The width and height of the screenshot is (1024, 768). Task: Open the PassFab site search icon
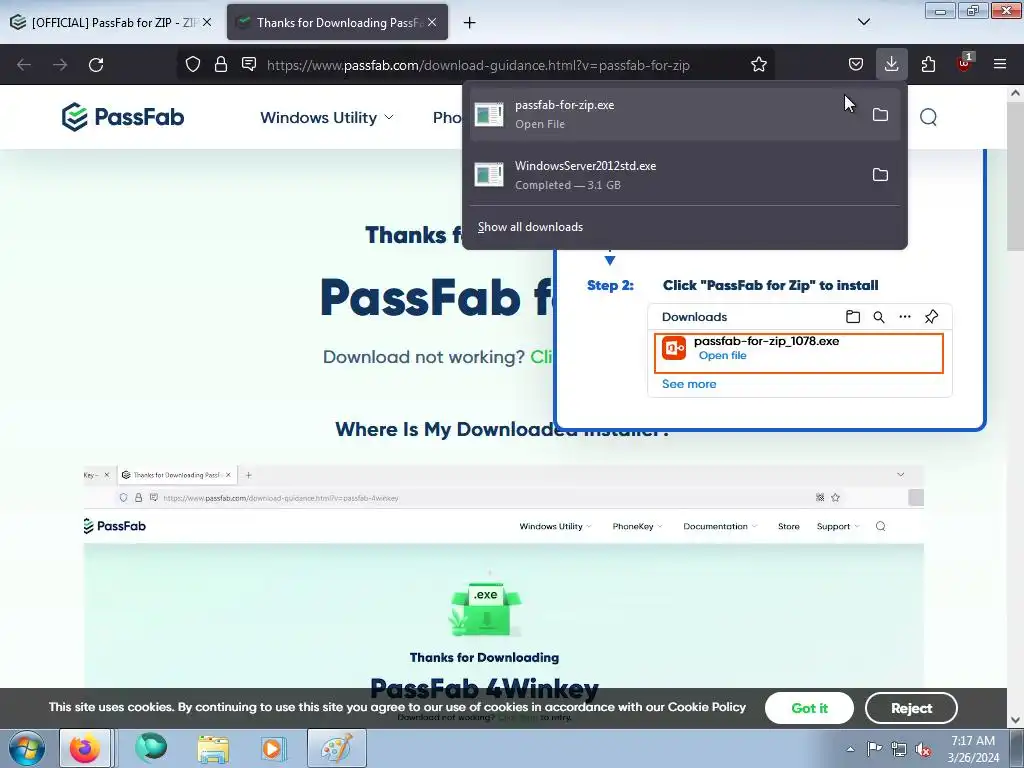[928, 117]
